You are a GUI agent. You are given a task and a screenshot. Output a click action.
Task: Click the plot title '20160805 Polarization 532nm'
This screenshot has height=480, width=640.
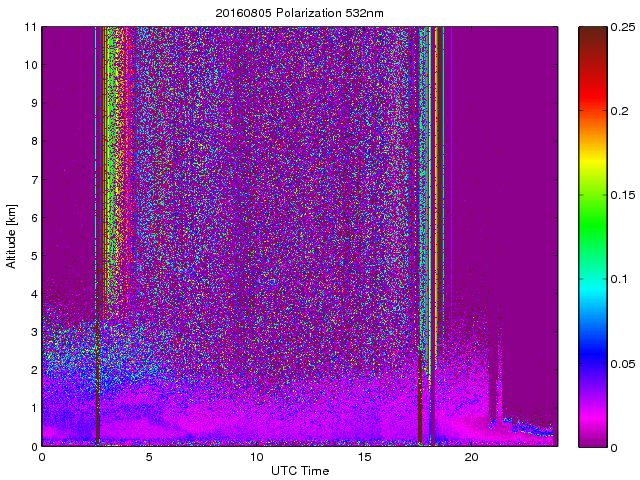[299, 13]
